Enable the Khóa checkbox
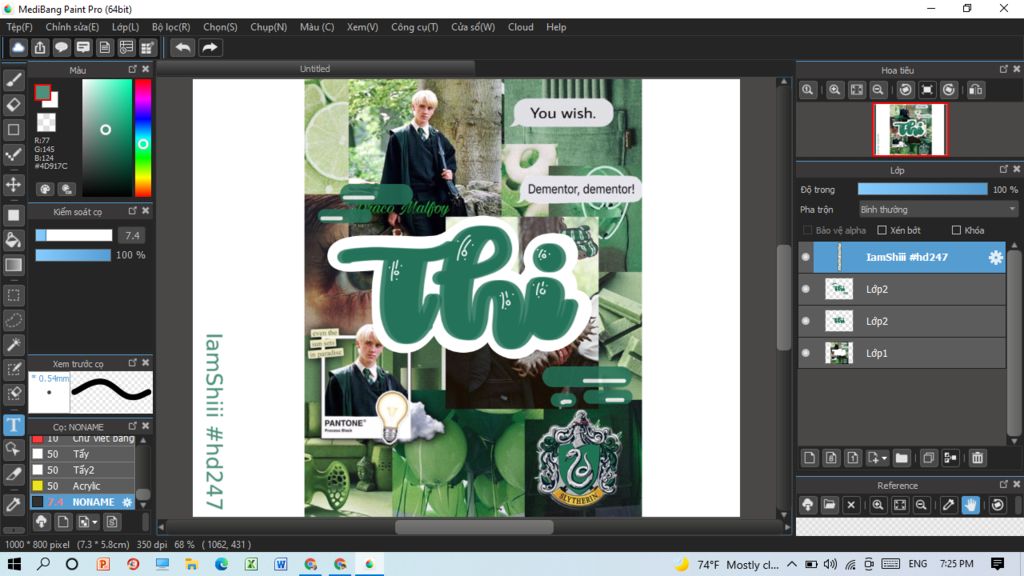 (956, 231)
